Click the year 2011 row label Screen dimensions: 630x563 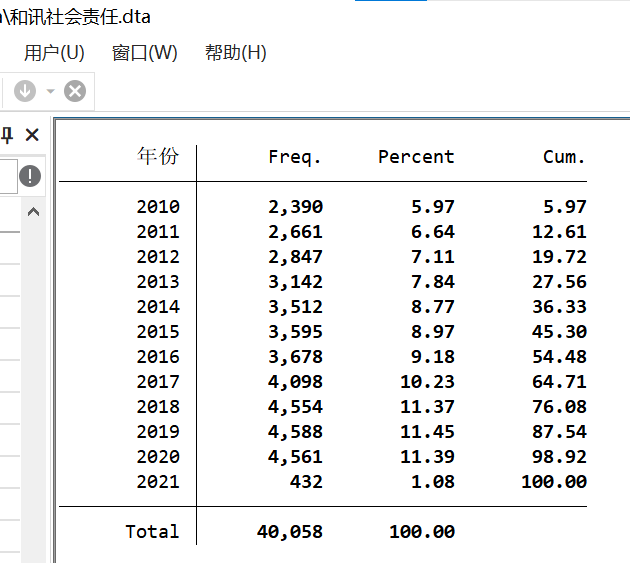tap(158, 232)
